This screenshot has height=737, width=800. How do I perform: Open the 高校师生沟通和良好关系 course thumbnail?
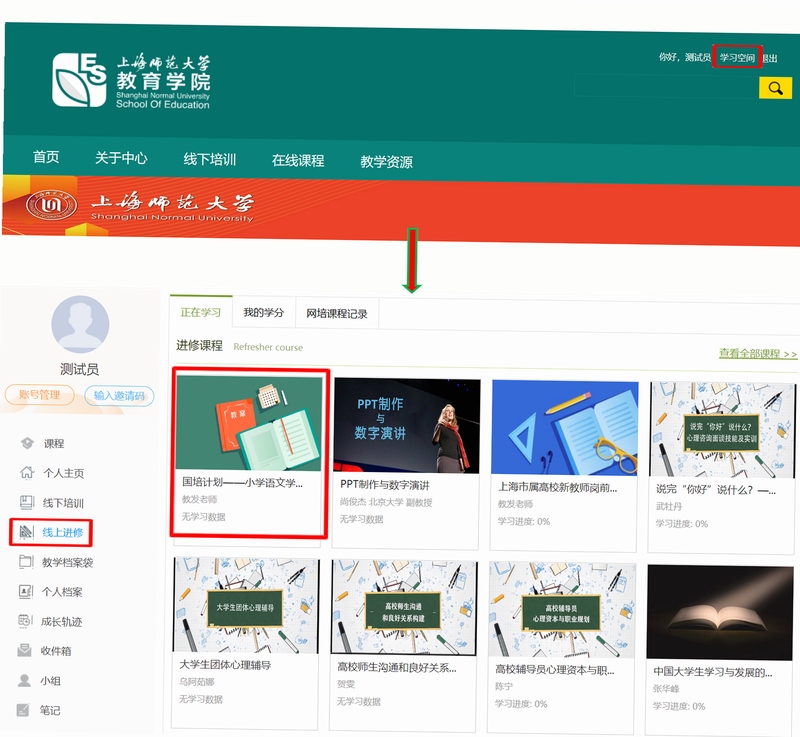[x=404, y=608]
